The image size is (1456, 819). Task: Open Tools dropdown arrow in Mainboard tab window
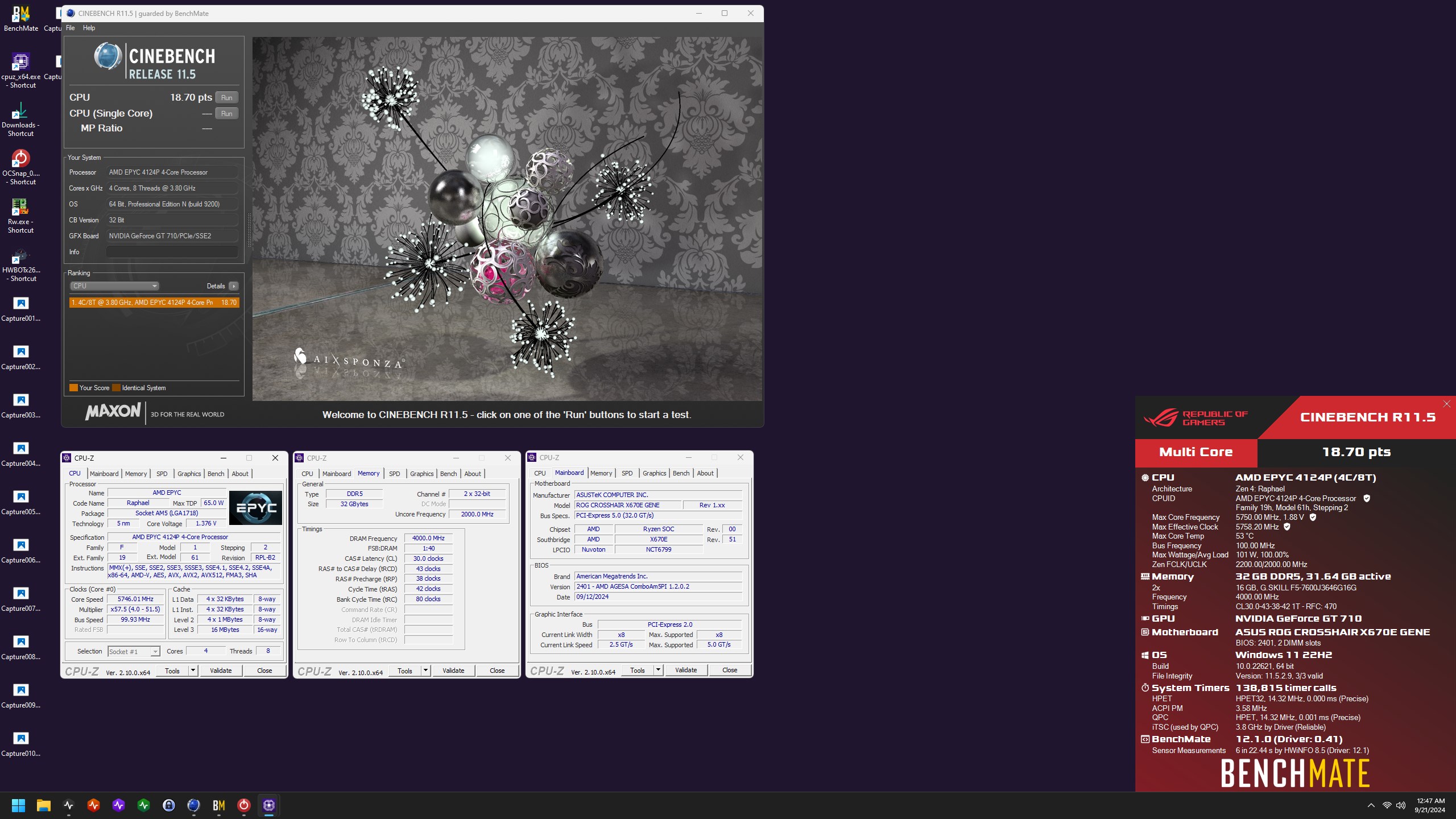pos(658,671)
